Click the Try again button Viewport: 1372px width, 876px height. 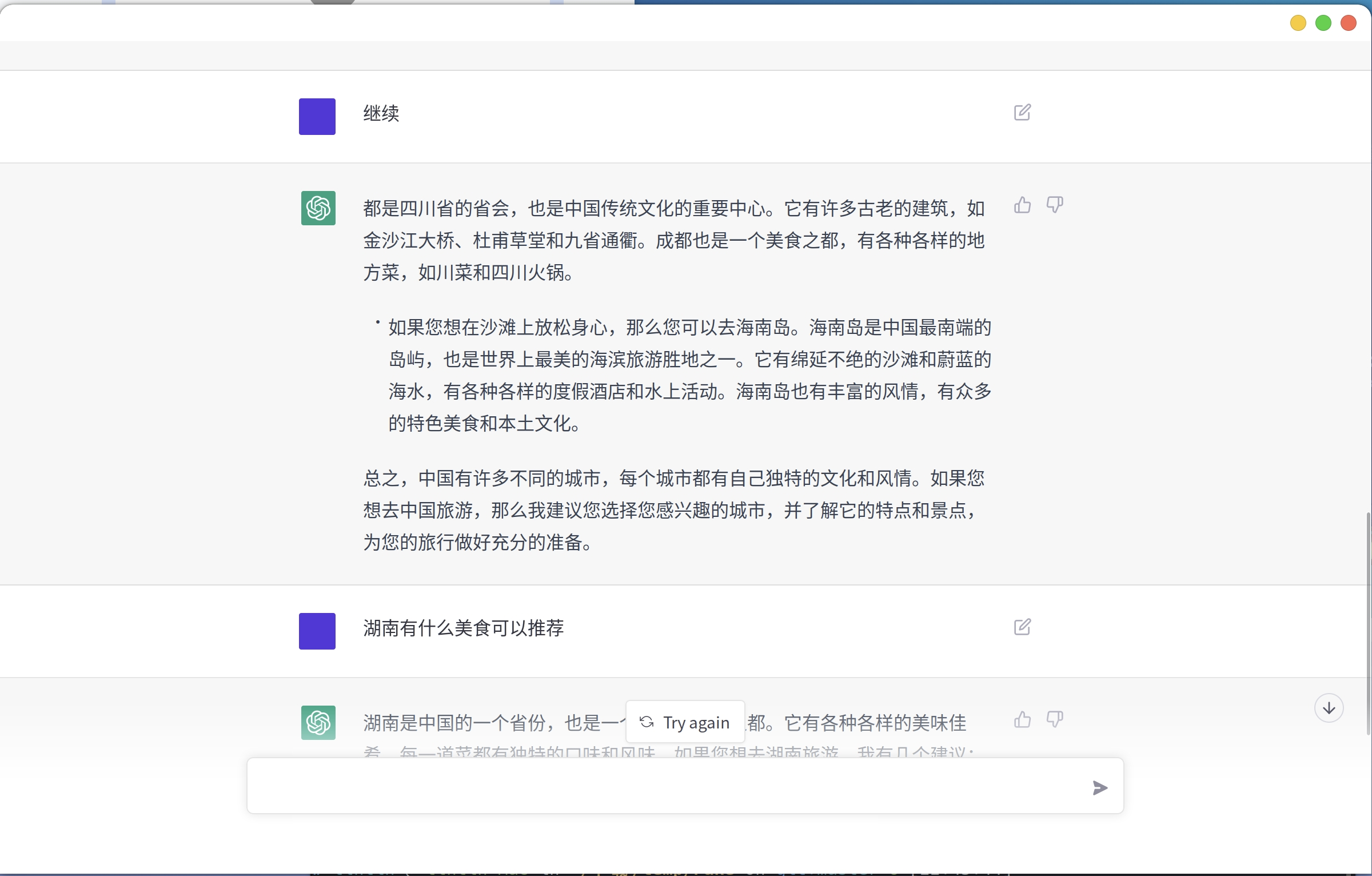click(x=685, y=722)
